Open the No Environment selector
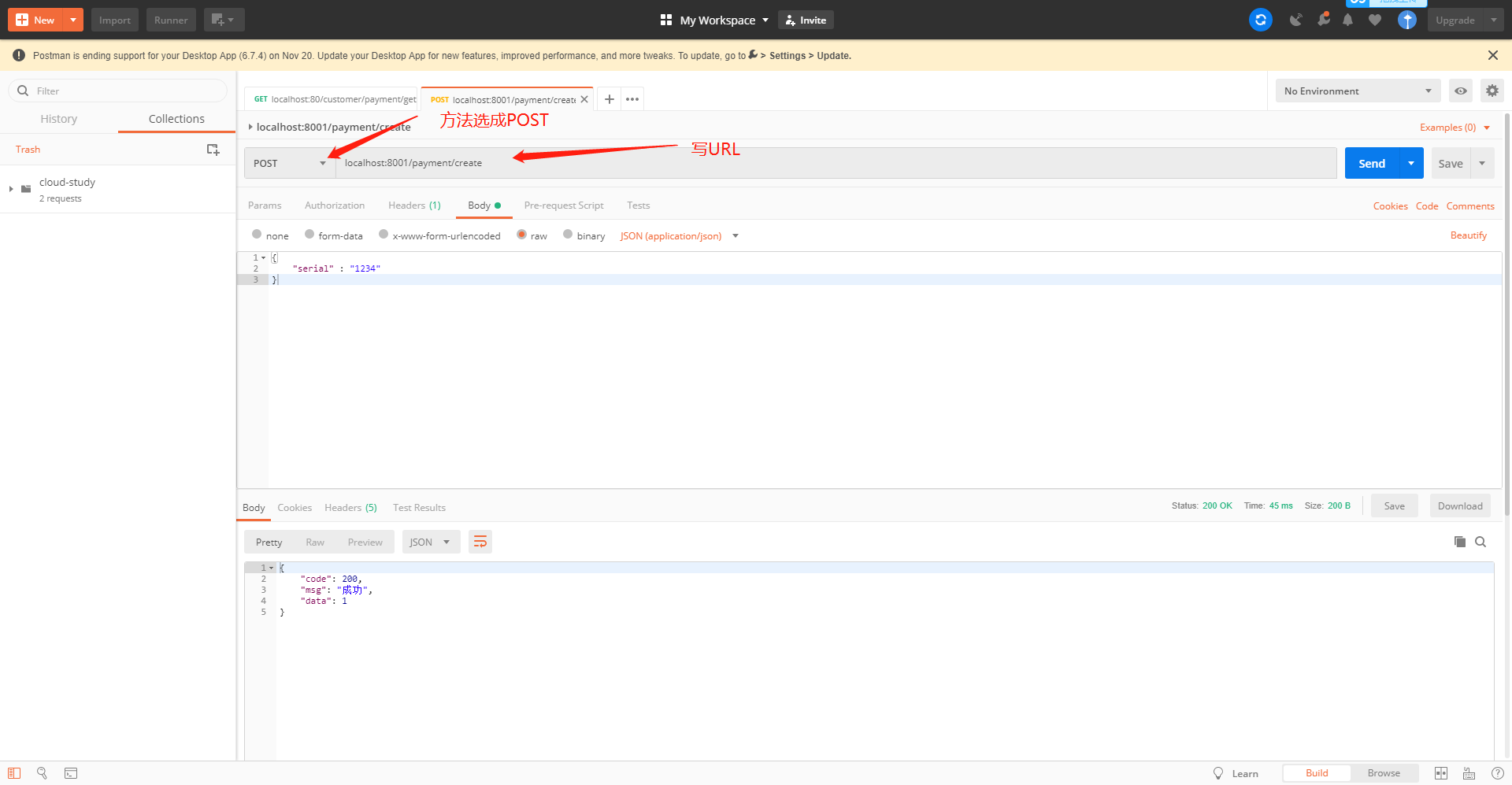 click(1358, 91)
